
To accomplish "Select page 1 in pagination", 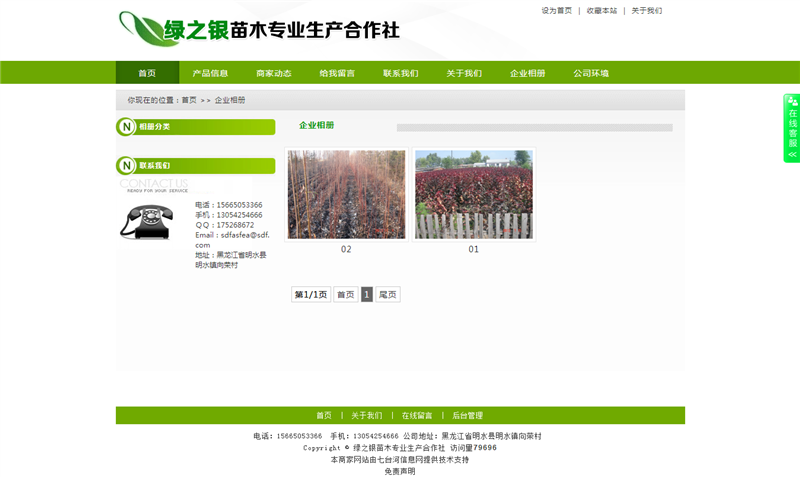I will click(367, 295).
